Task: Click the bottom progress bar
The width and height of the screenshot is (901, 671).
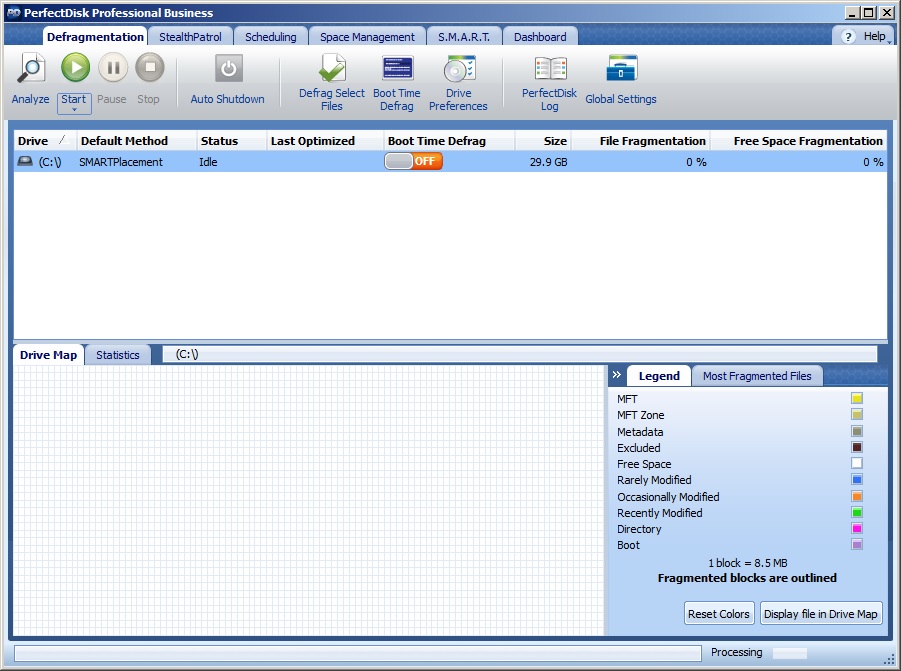Action: tap(357, 653)
